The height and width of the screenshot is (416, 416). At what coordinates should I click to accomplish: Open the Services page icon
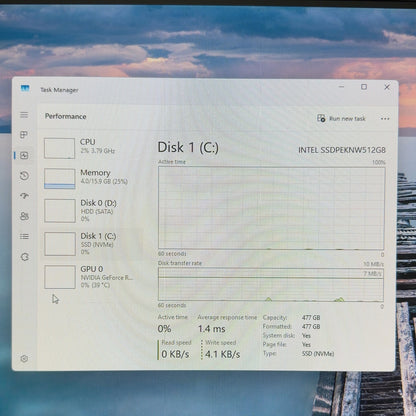pos(25,257)
